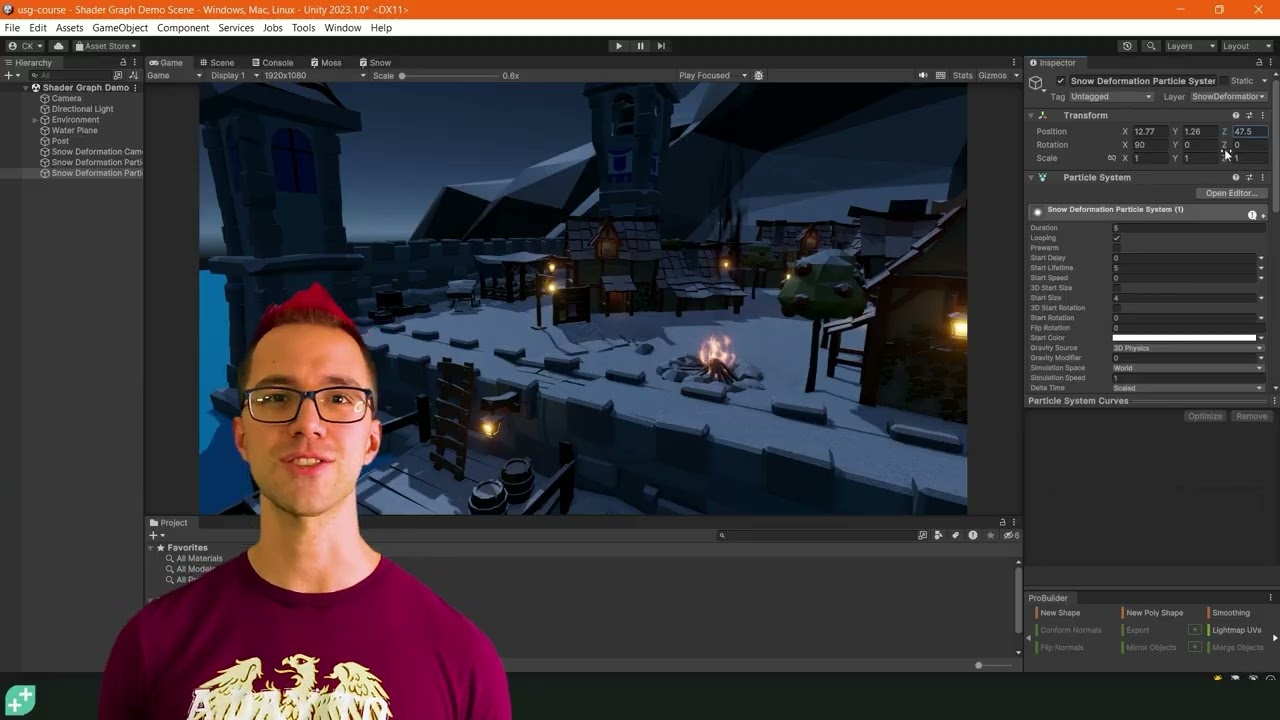The image size is (1280, 720).
Task: Enable the 3D Start Size checkbox
Action: click(x=1116, y=288)
